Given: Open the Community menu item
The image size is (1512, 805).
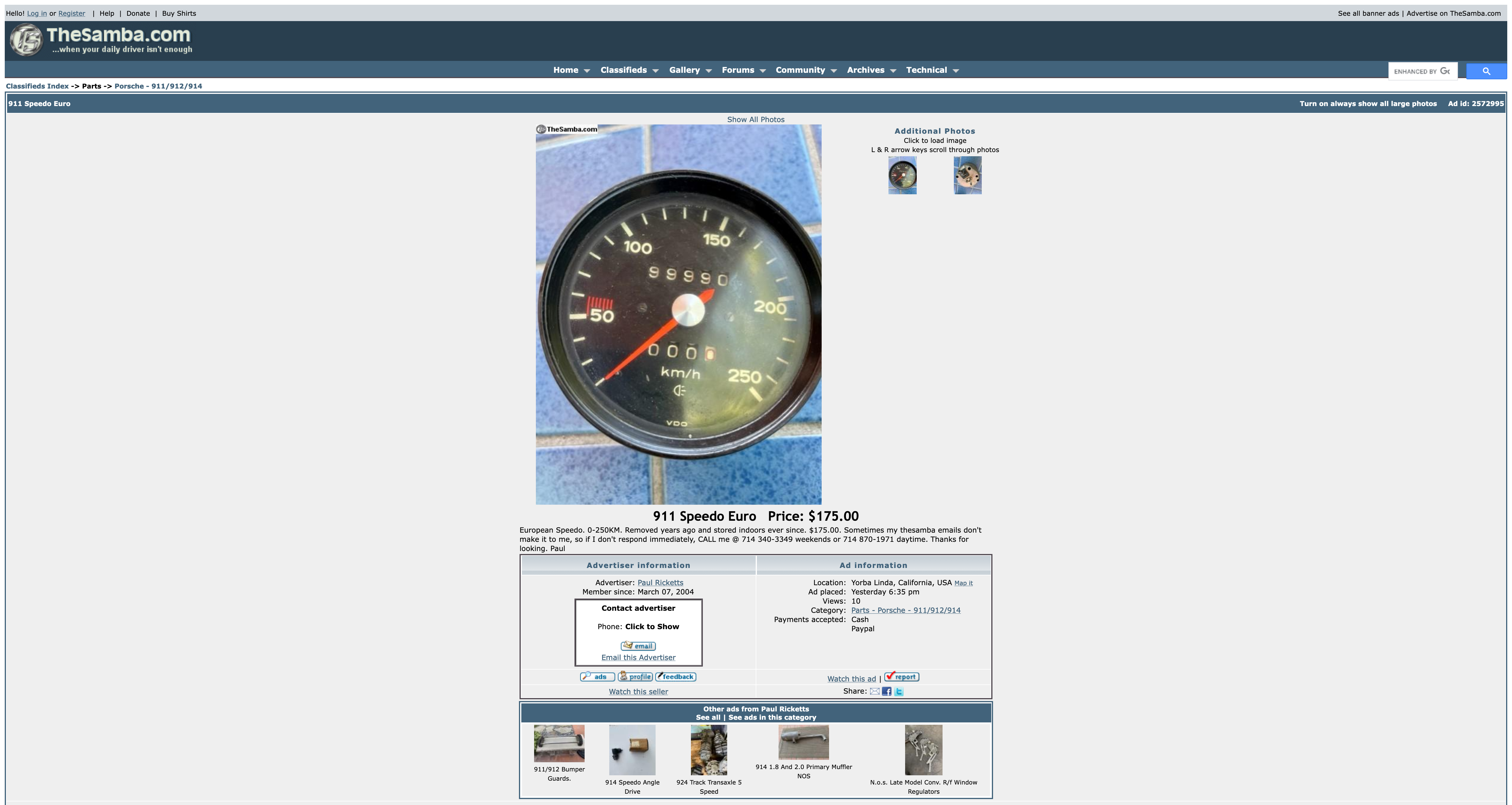Looking at the screenshot, I should pos(800,70).
